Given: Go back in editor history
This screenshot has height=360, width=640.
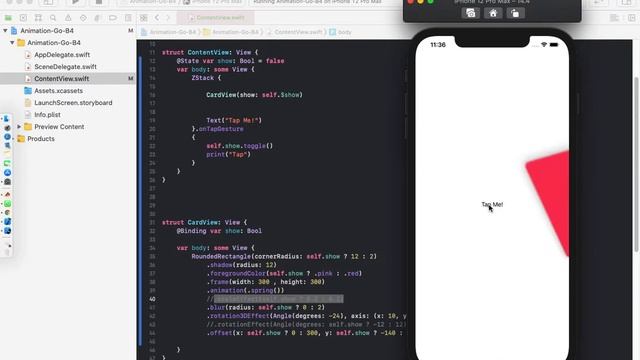Looking at the screenshot, I should pyautogui.click(x=157, y=18).
